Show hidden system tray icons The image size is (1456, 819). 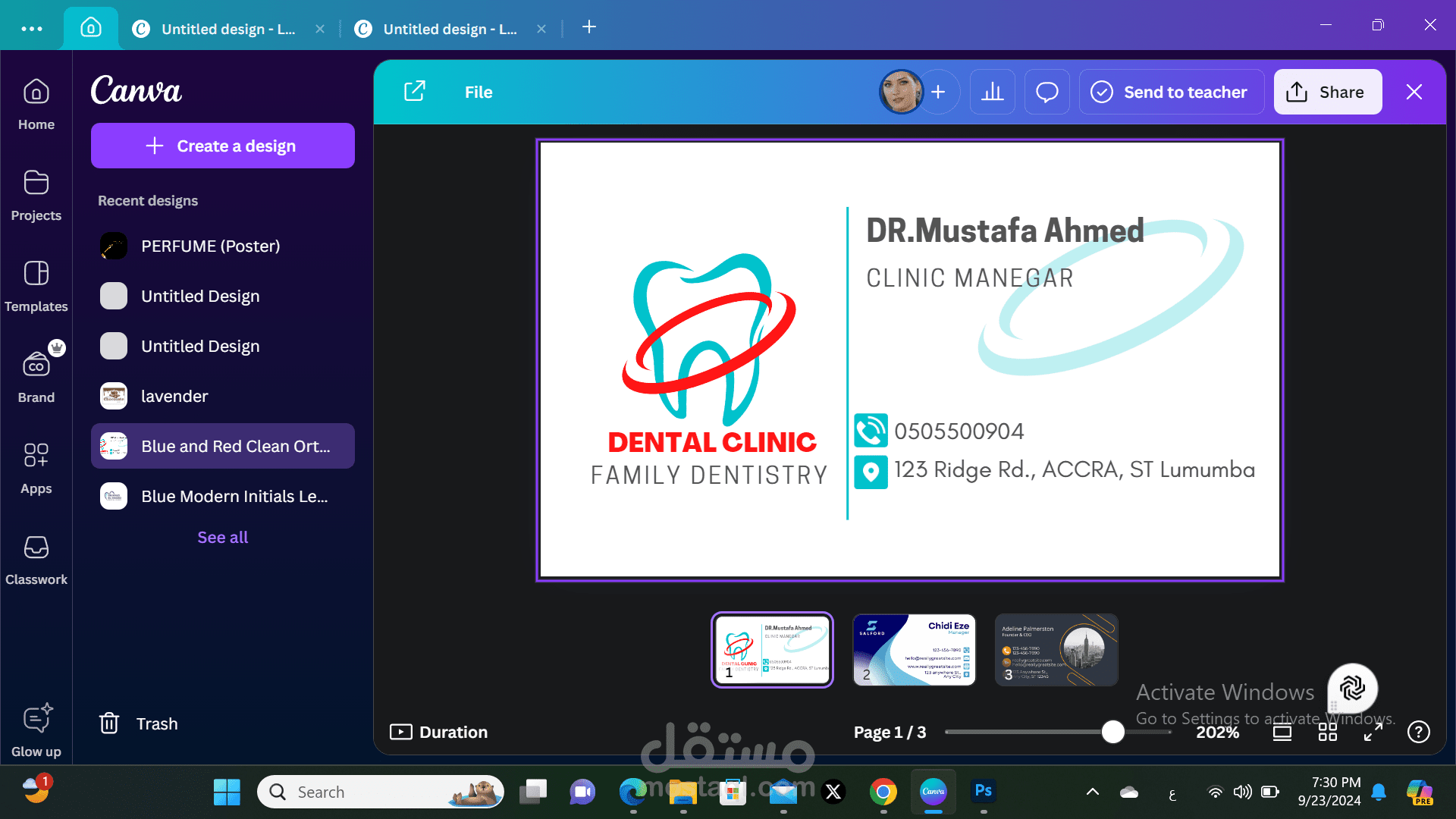1092,792
